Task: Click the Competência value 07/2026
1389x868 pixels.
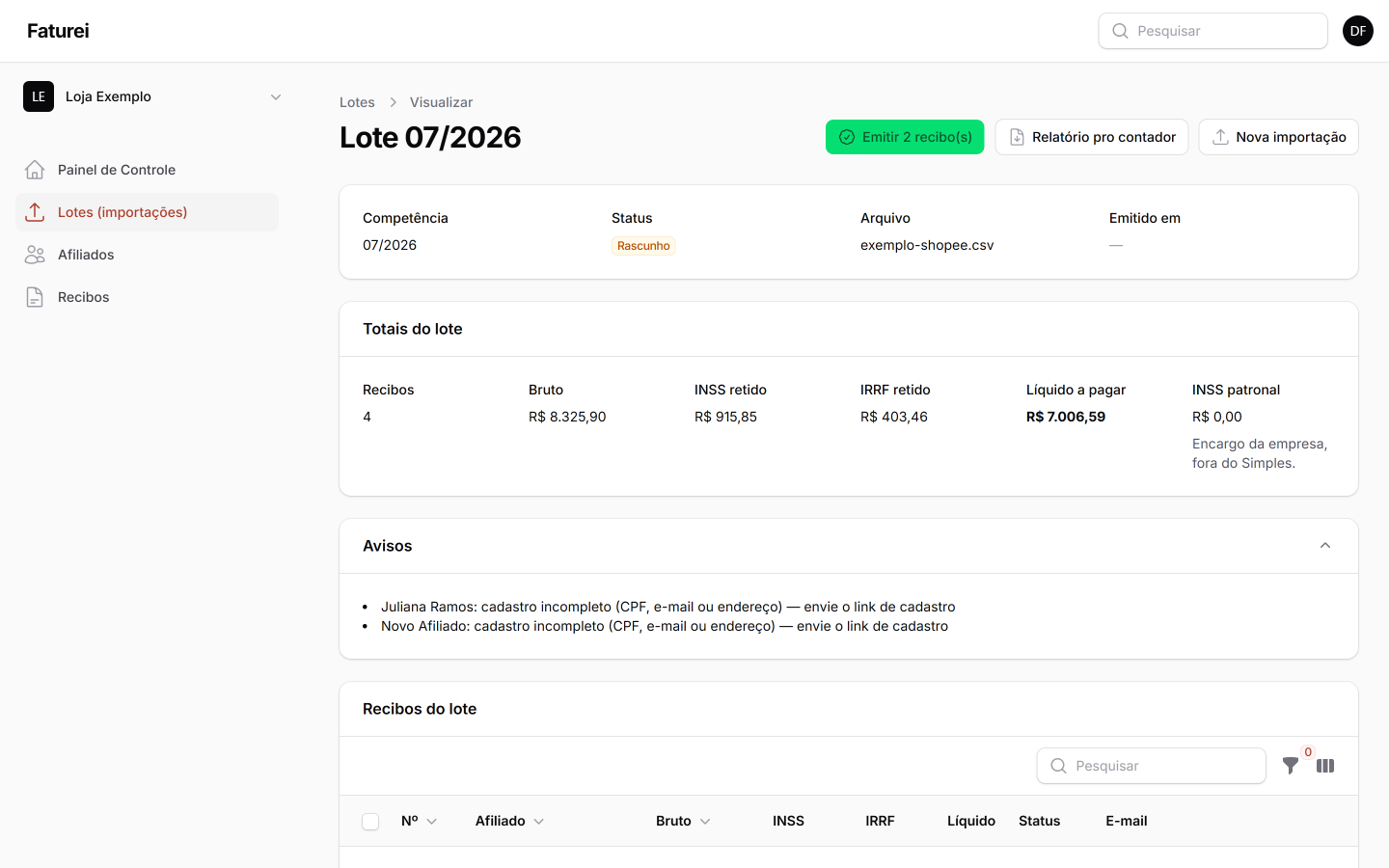Action: click(390, 245)
